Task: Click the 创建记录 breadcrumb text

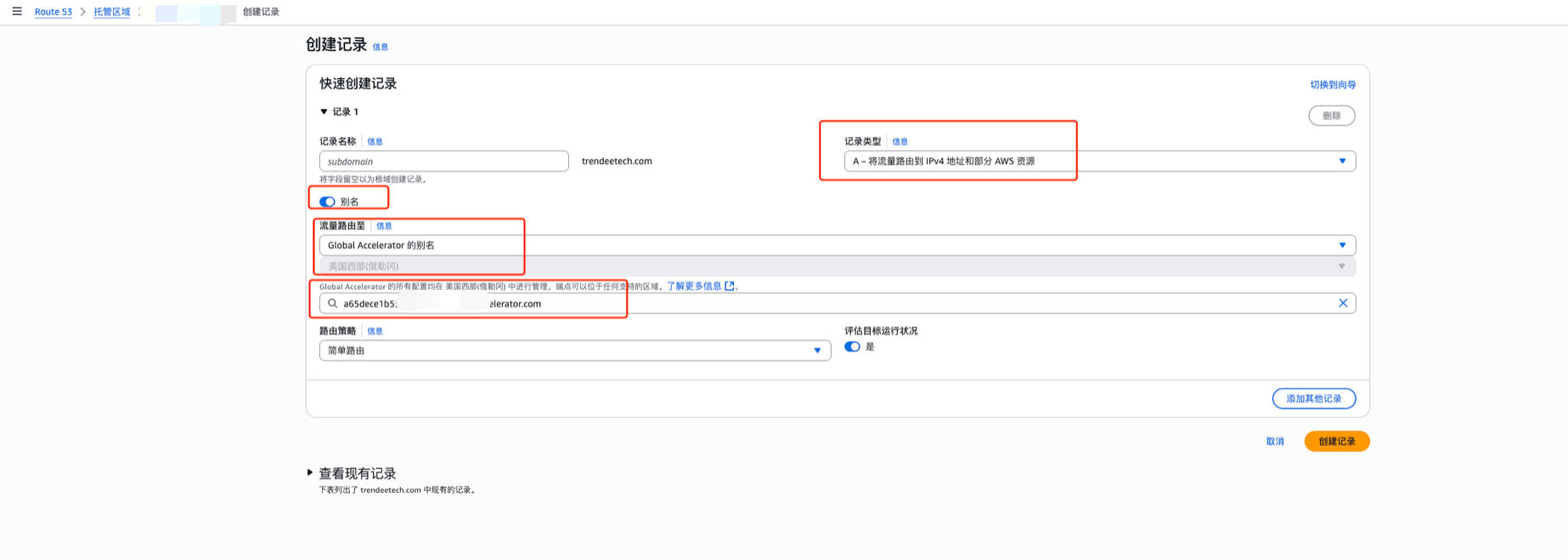Action: click(x=261, y=12)
